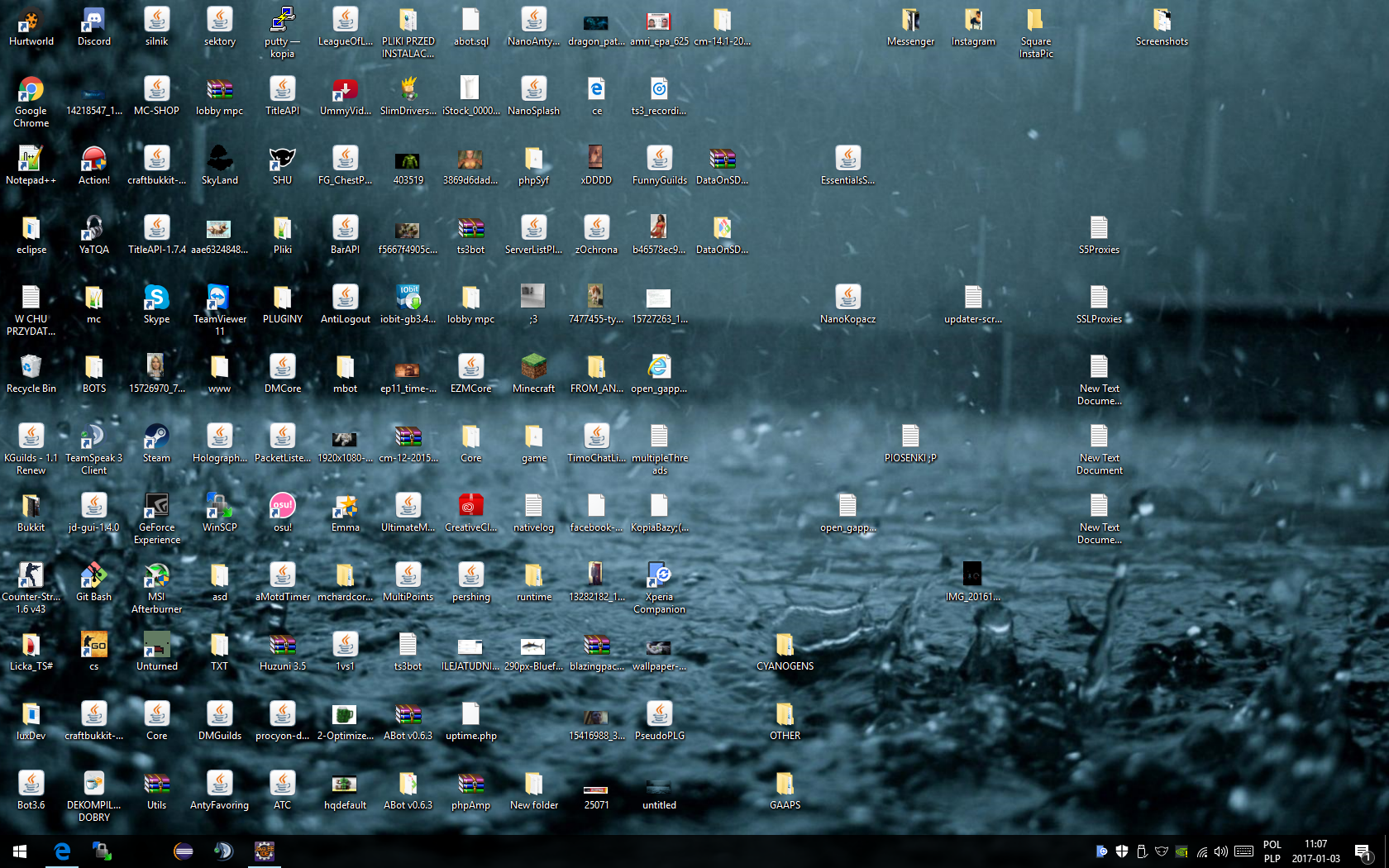Select the GeForce Experience icon
Image resolution: width=1389 pixels, height=868 pixels.
(156, 507)
